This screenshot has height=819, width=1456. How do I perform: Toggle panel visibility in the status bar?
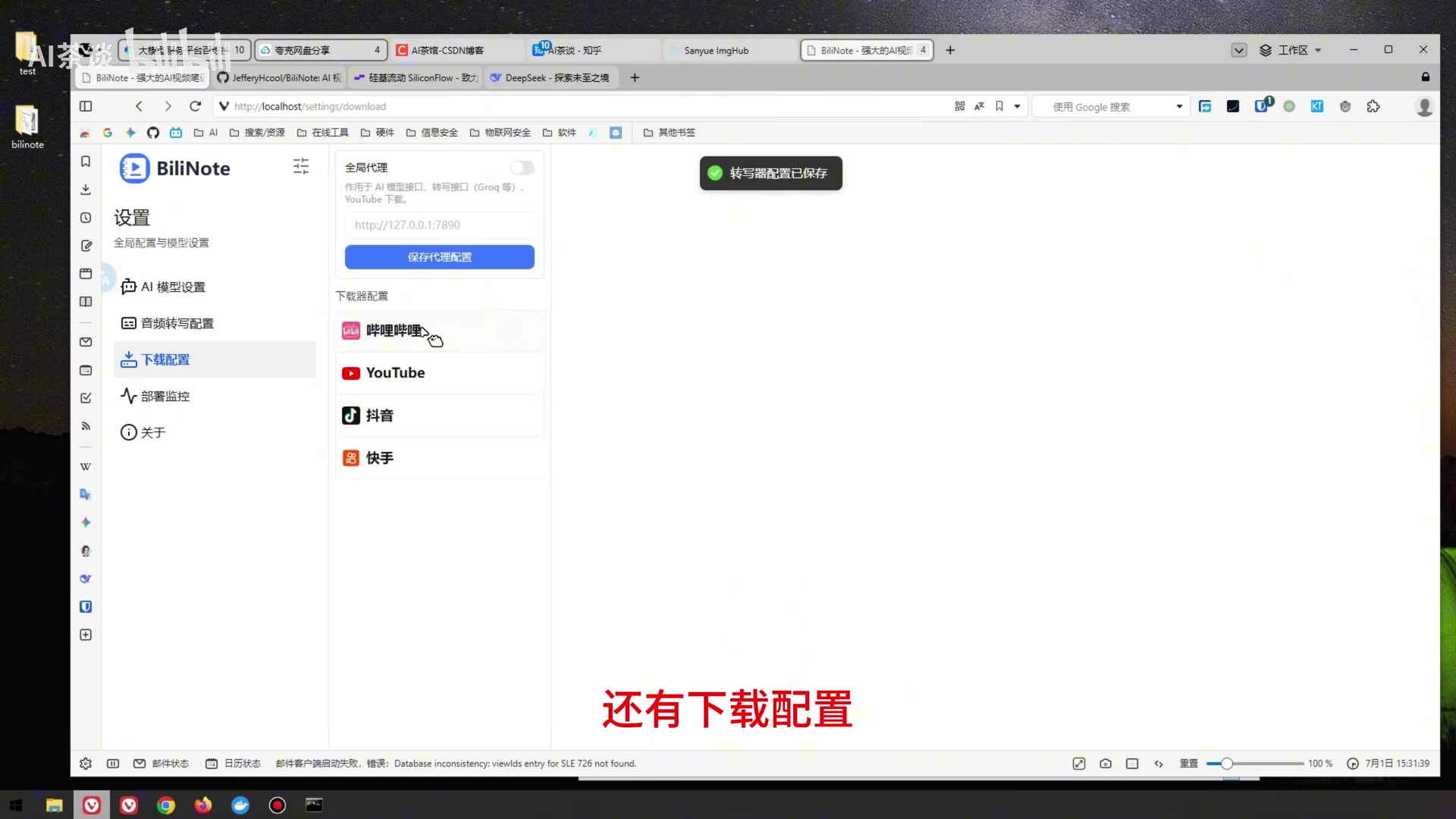(x=113, y=764)
